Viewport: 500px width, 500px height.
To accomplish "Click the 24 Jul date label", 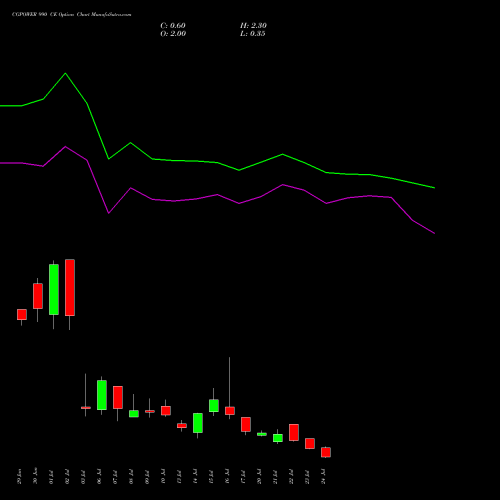I will click(x=323, y=476).
